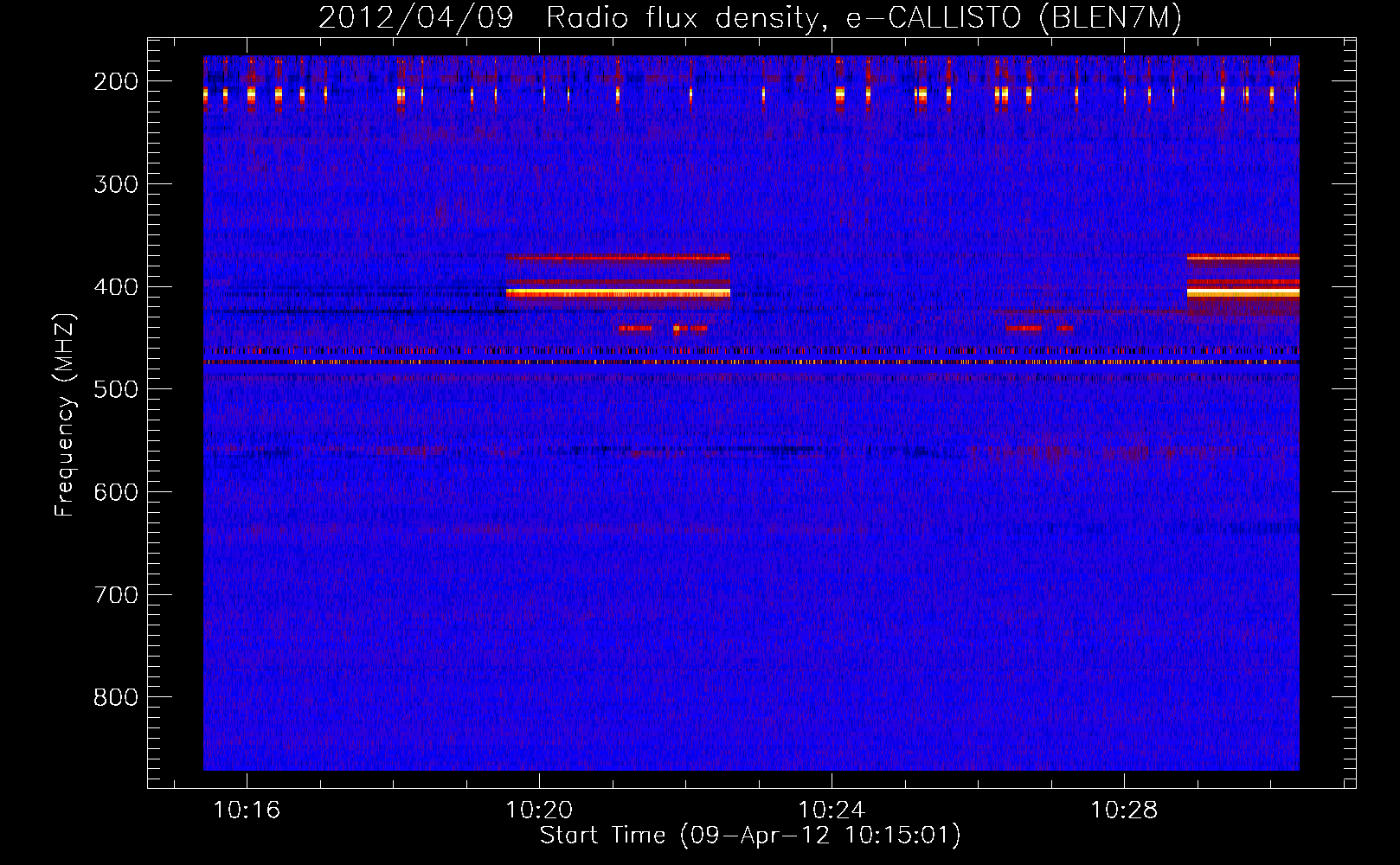1400x865 pixels.
Task: Click the 800 frequency tick label
Action: point(116,697)
